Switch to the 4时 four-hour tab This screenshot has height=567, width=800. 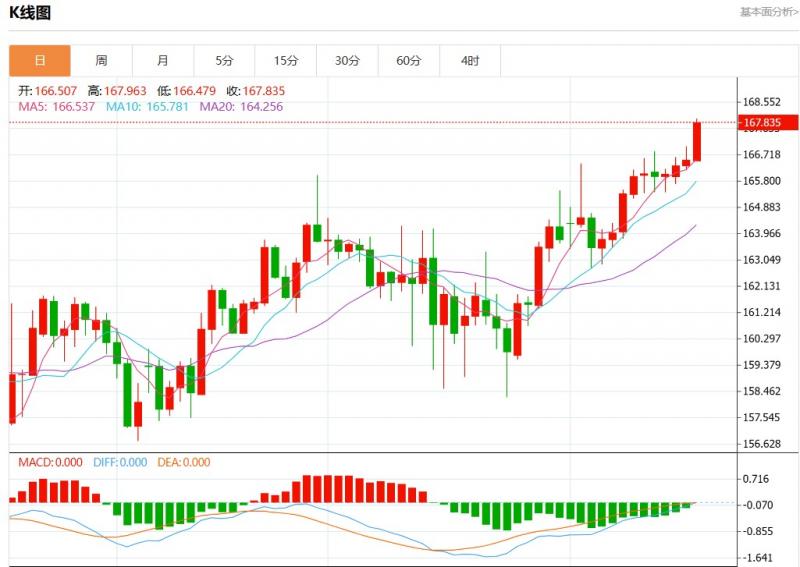470,61
